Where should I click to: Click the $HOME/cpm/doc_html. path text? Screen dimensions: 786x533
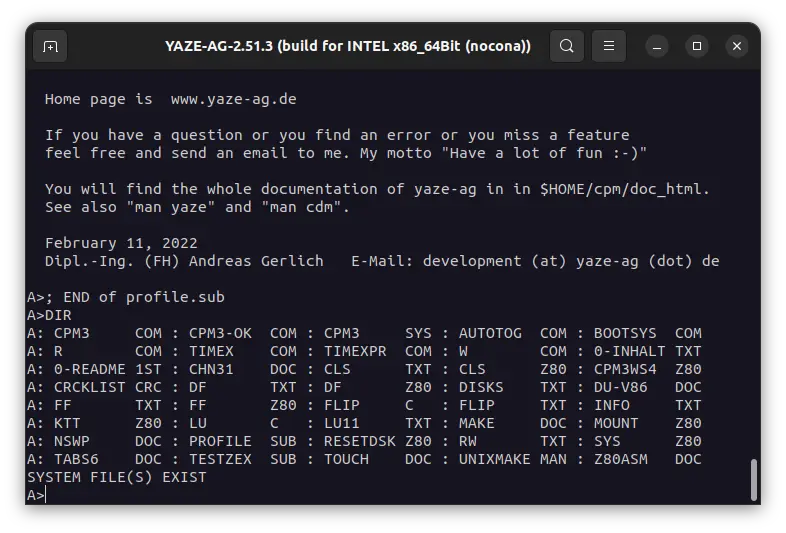(625, 189)
